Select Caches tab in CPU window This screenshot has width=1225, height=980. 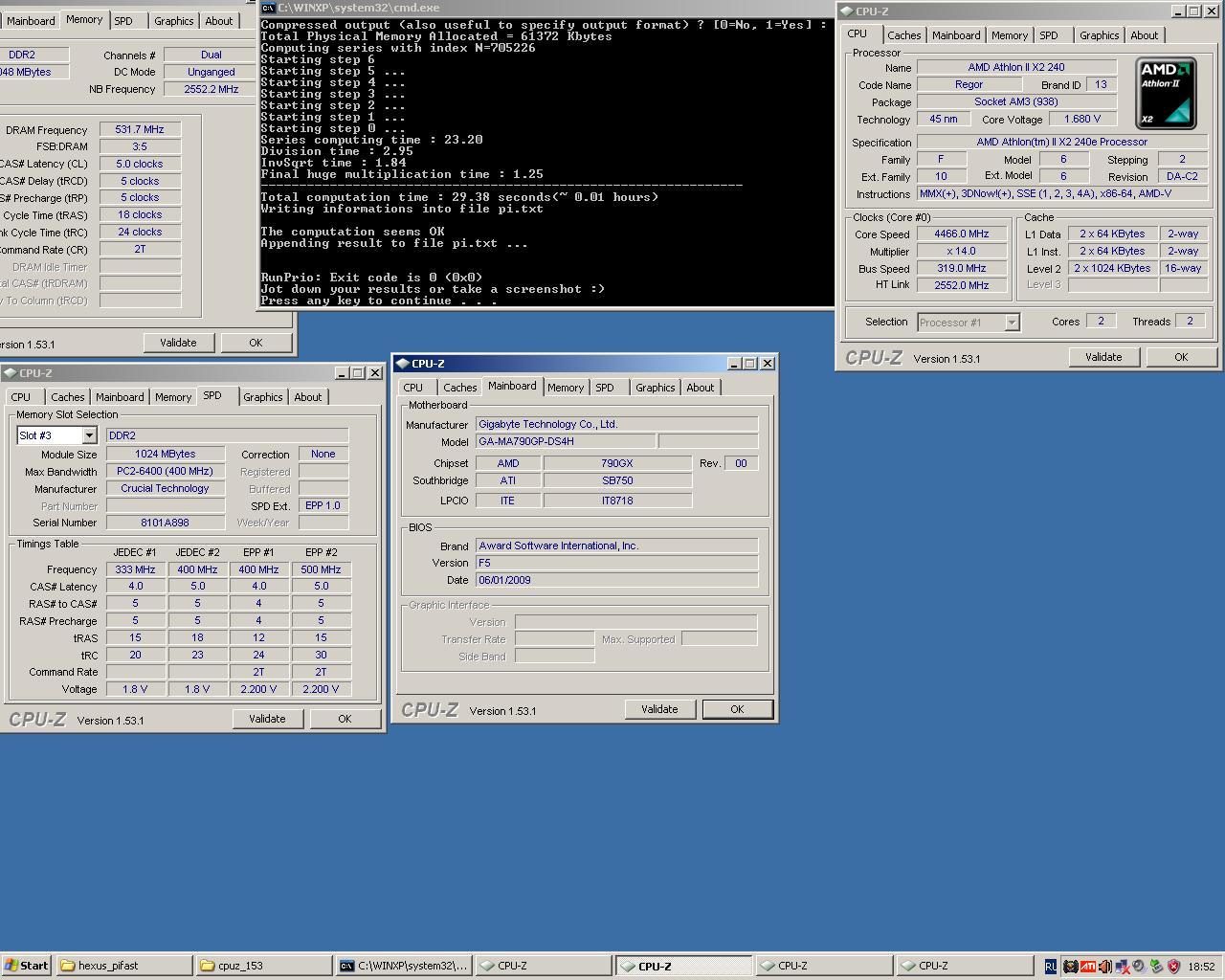[903, 35]
